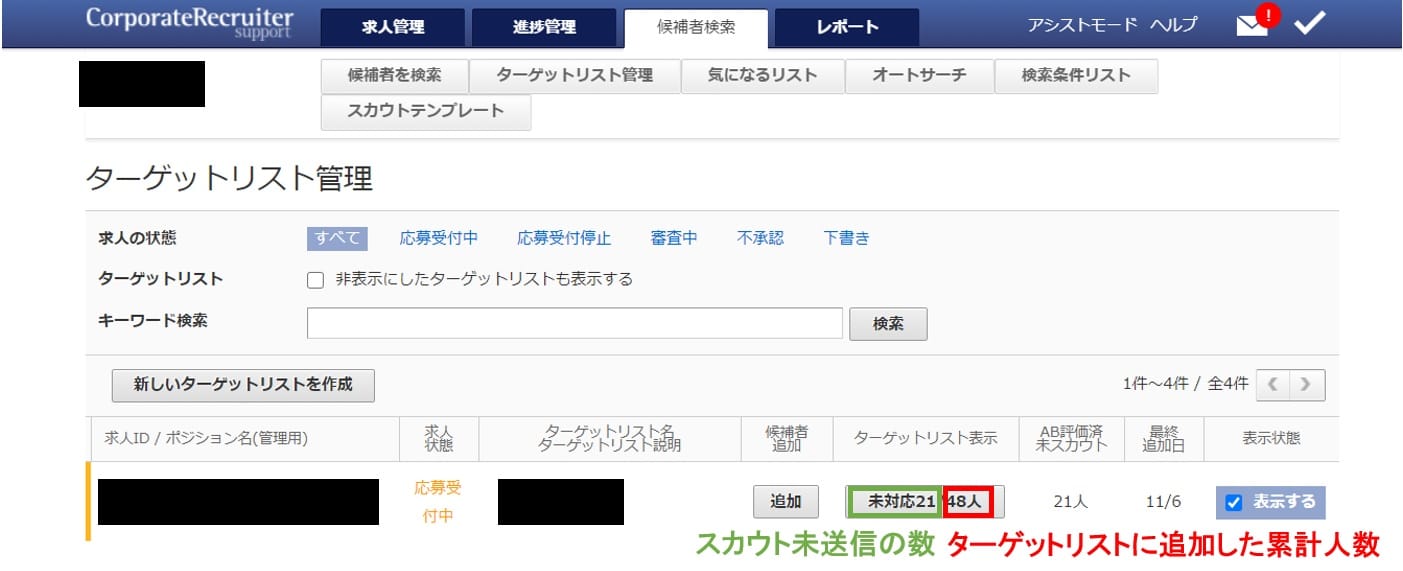Open the 未対応21 target list button
Screen dimensions: 1403x571
pos(895,501)
